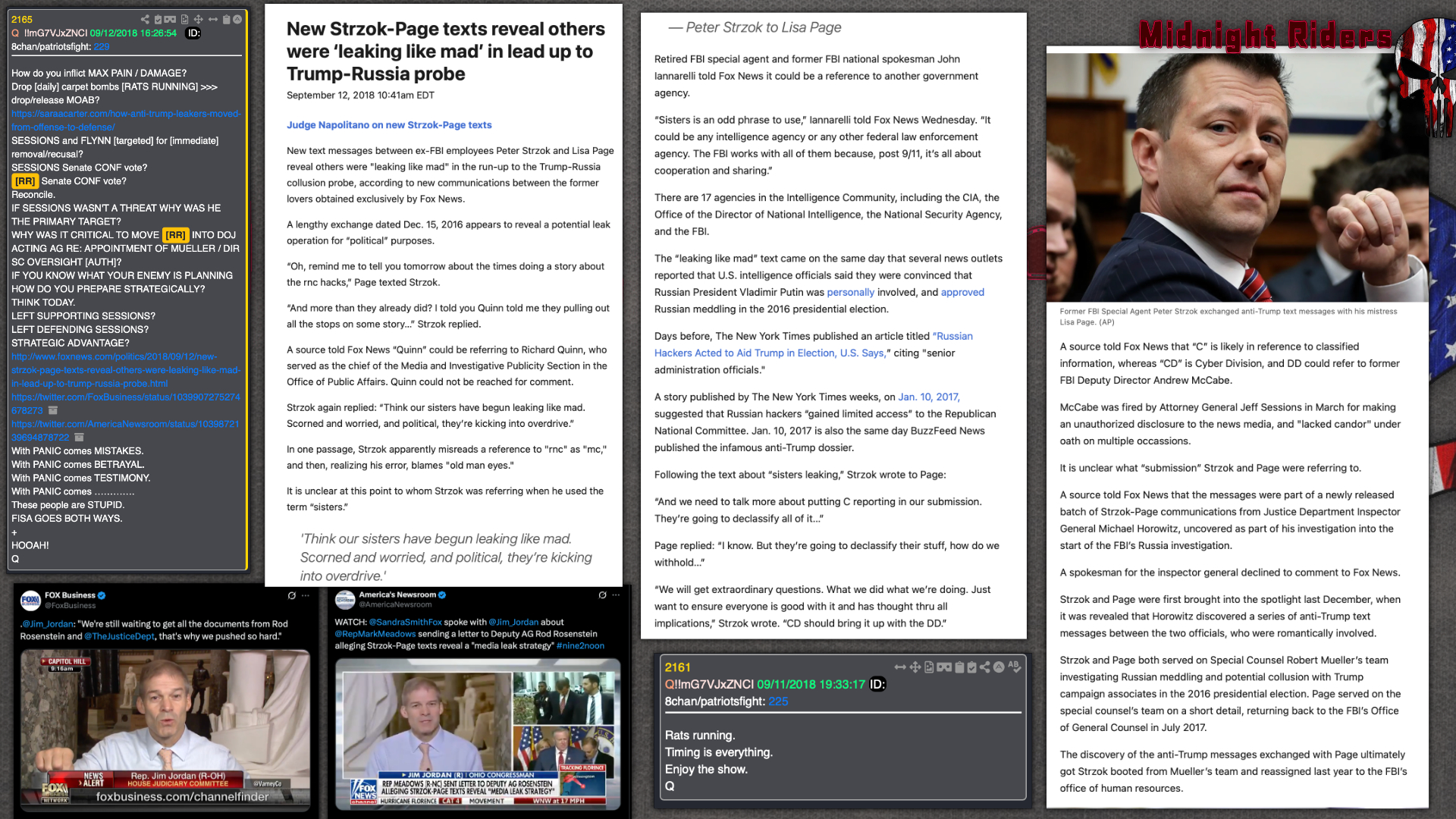Click the image file icon on post 2161
1456x819 pixels.
point(929,667)
